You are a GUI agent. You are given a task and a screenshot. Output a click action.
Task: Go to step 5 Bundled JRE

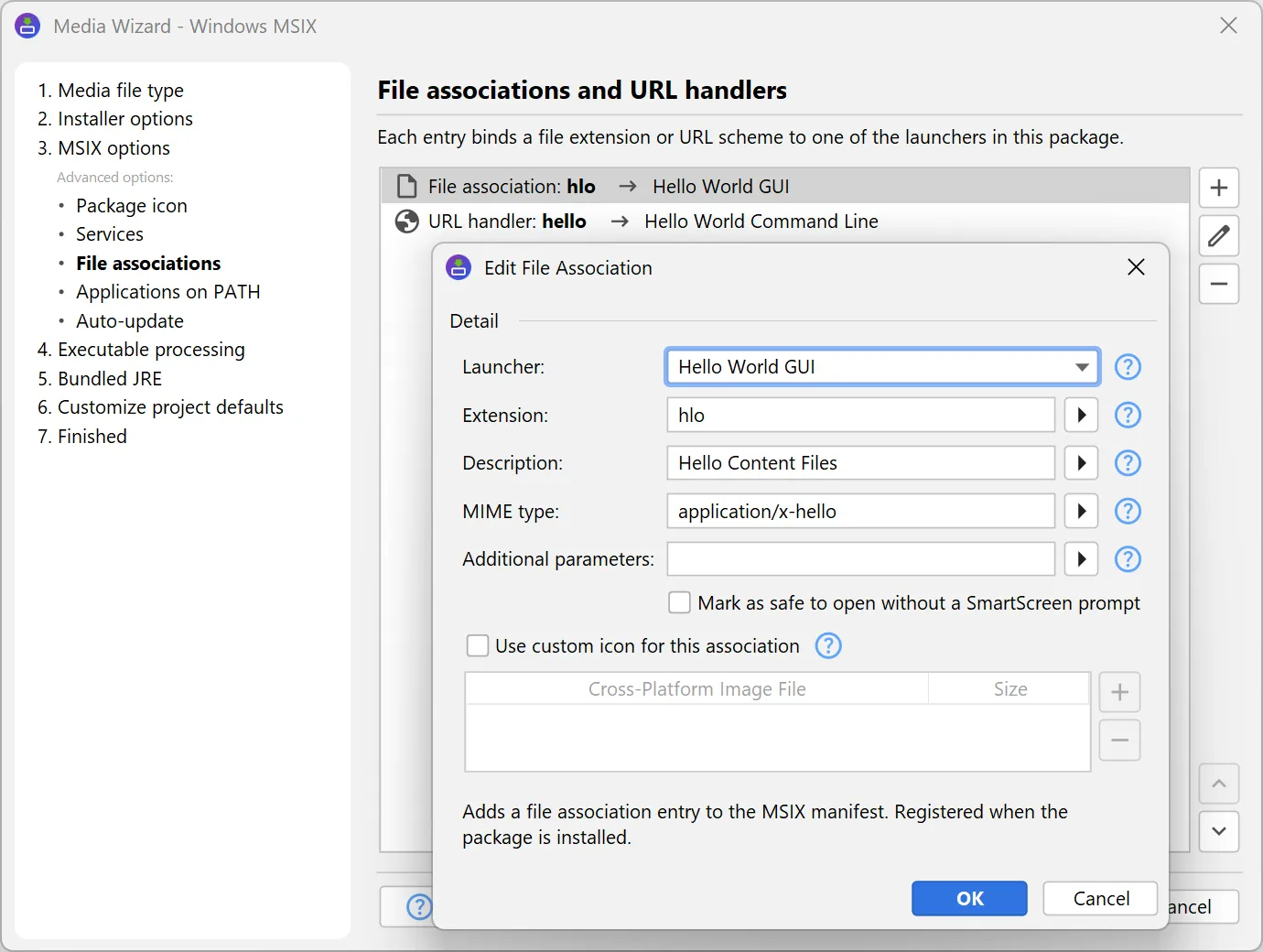(x=100, y=379)
